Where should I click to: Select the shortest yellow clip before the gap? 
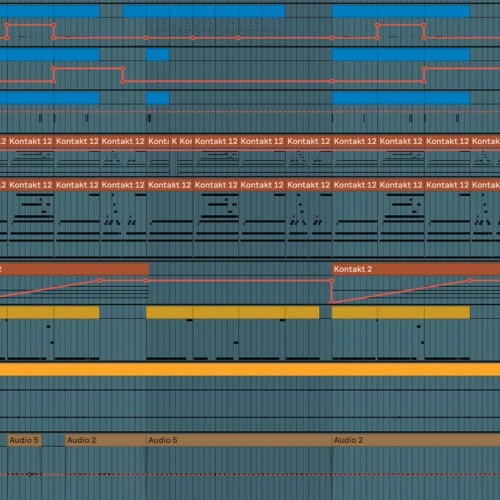click(x=302, y=312)
